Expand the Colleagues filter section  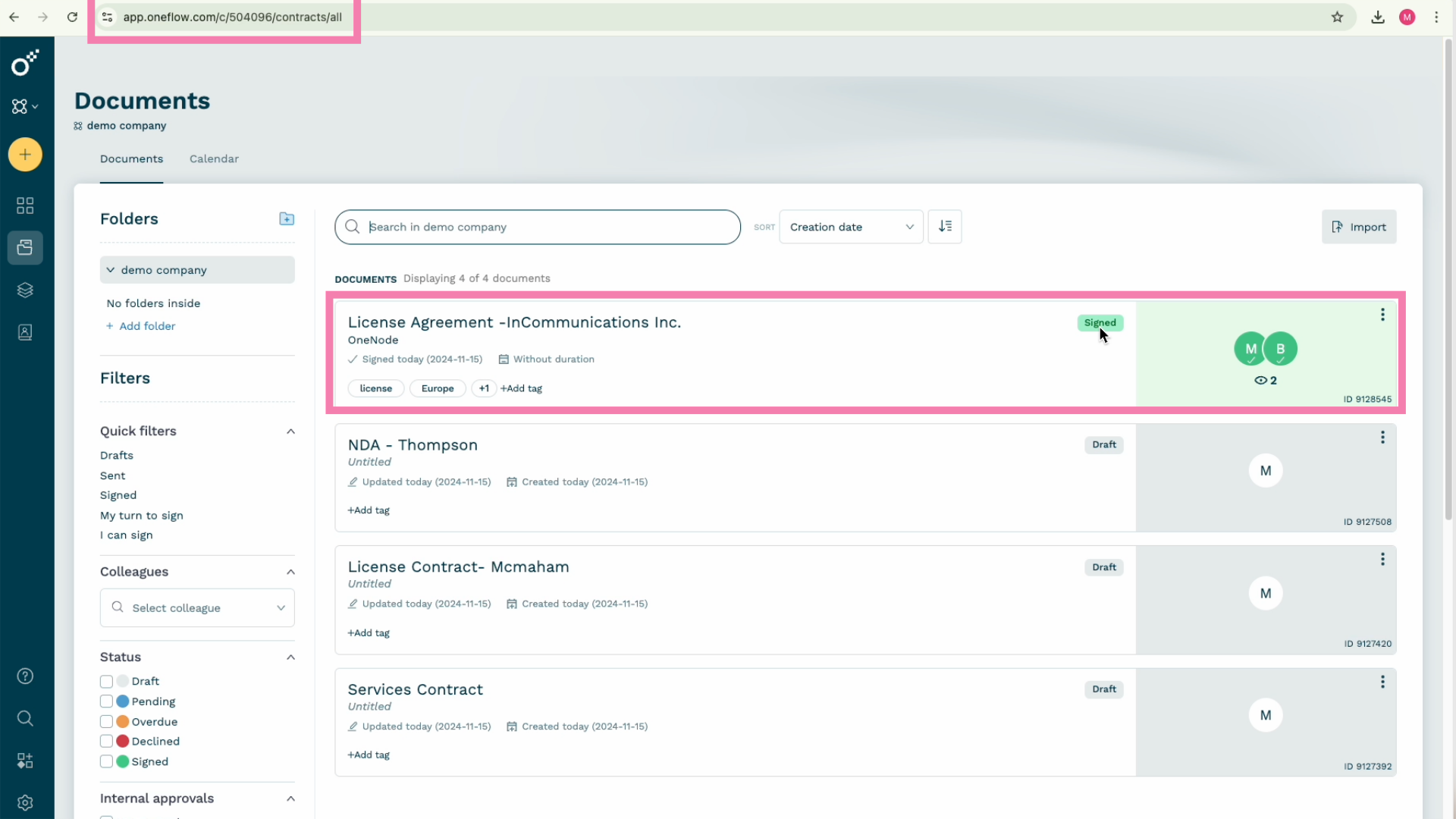[x=290, y=571]
